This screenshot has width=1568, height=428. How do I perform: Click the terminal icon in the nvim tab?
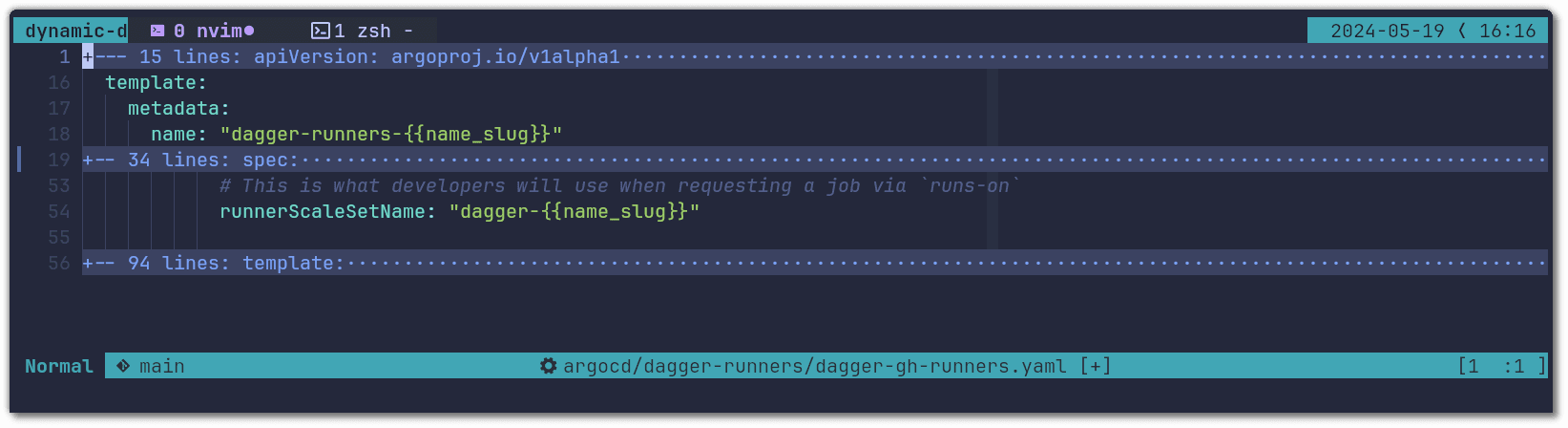157,31
